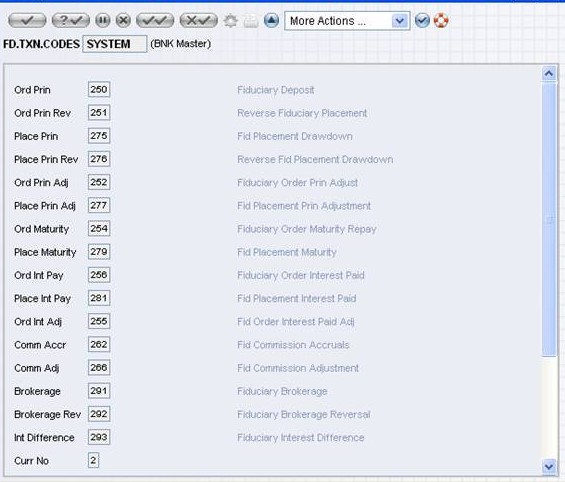Click the delete (X circle) toolbar icon
This screenshot has width=565, height=482.
(123, 20)
